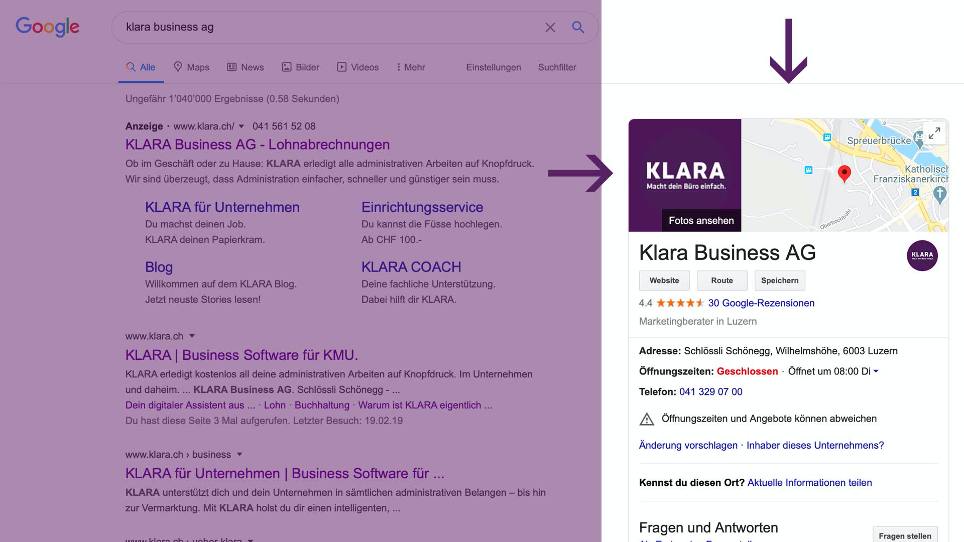This screenshot has width=964, height=542.
Task: Open the Einrichtungsservice sitelink
Action: point(422,208)
